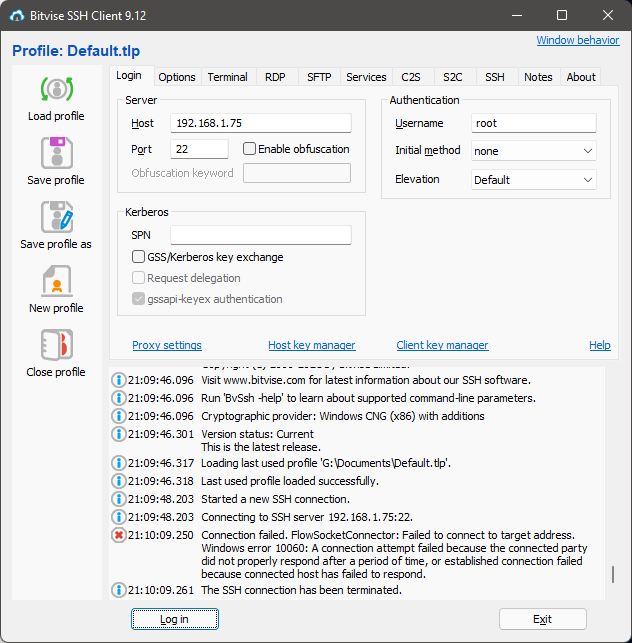632x643 pixels.
Task: Toggle GSS/Kerberos key exchange checkbox
Action: (139, 257)
